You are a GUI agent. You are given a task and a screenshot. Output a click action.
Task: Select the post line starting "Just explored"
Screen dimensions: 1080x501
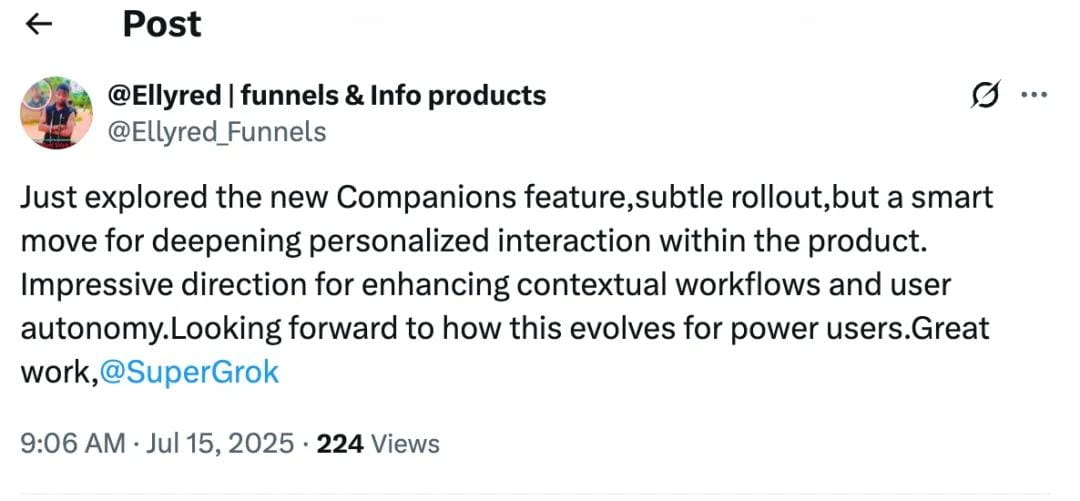click(507, 198)
